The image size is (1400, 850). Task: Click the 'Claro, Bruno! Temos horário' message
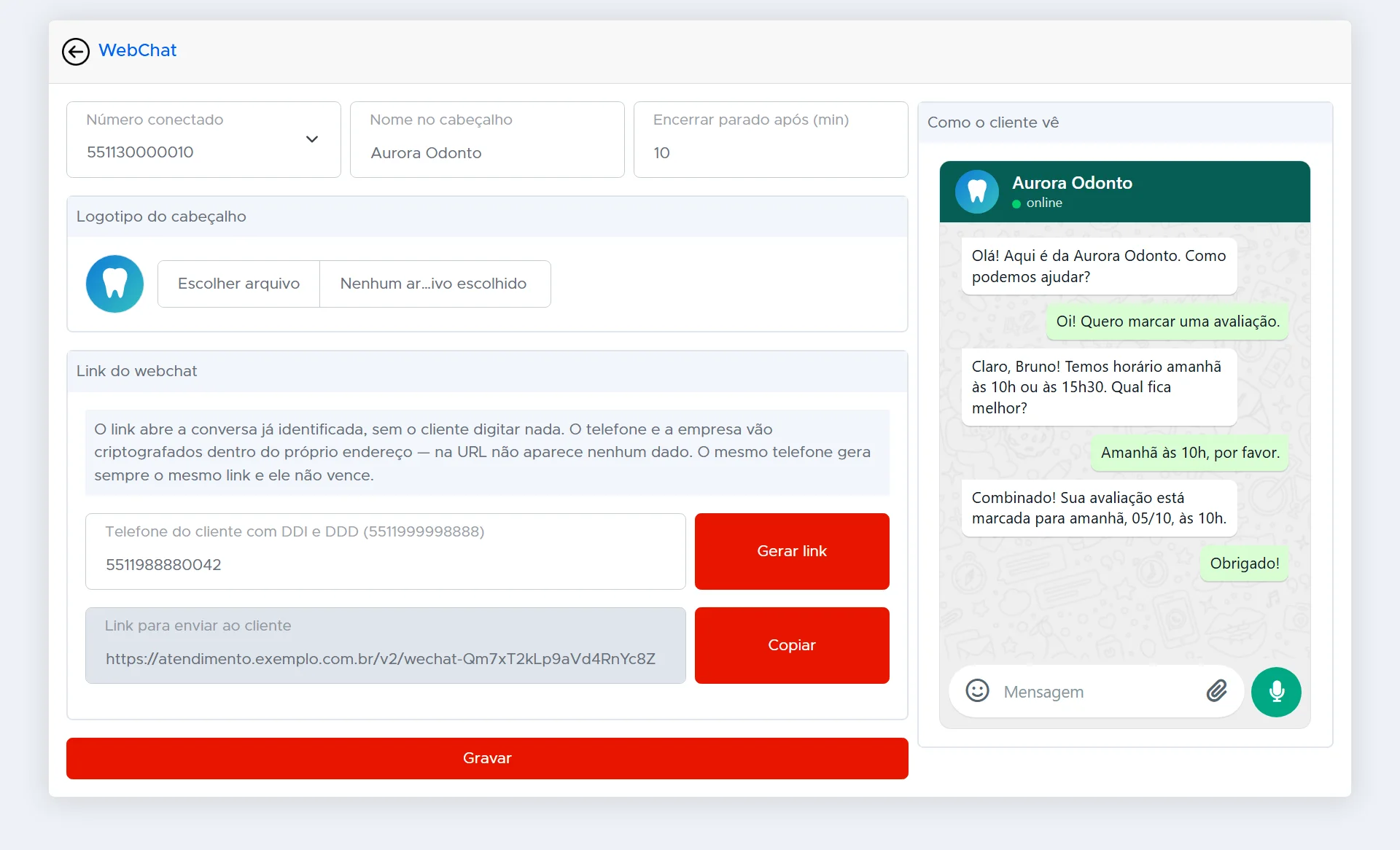click(x=1099, y=387)
